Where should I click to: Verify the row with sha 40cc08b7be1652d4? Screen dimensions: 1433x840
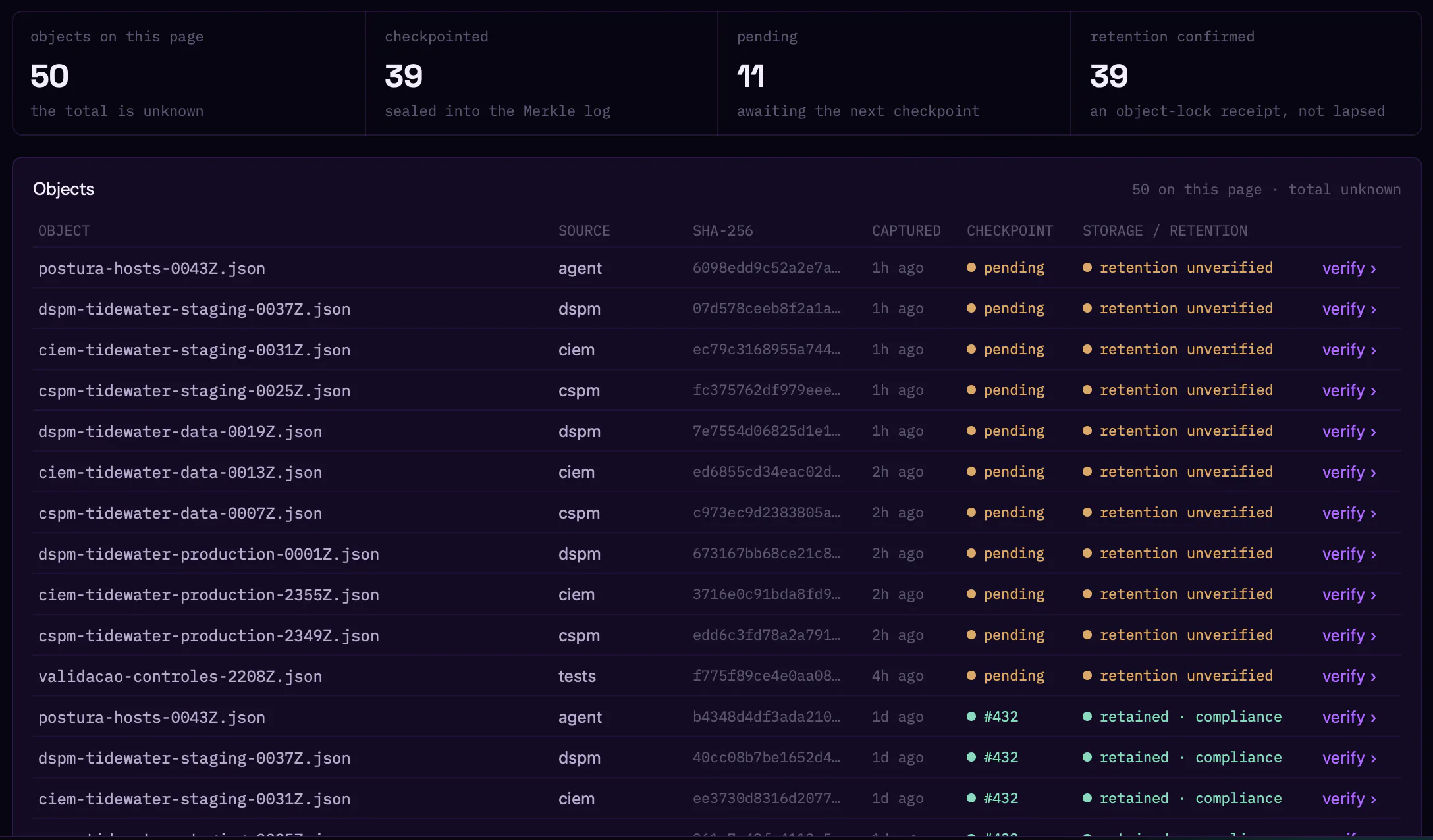point(1349,758)
